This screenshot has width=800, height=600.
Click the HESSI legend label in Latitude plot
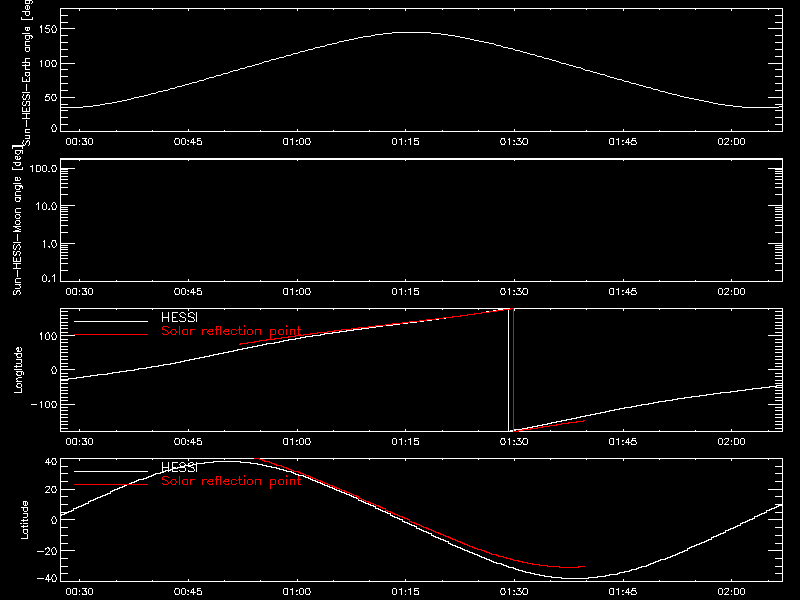point(179,467)
